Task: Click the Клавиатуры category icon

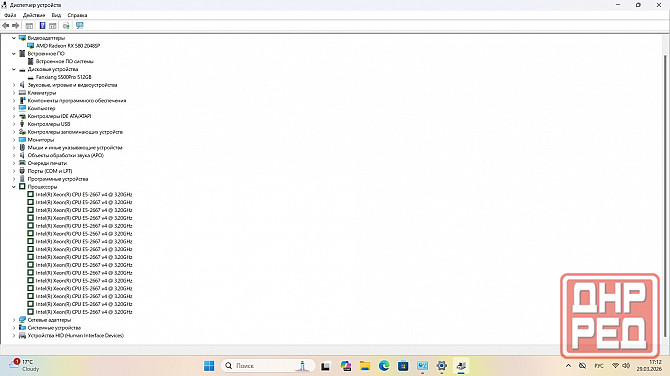Action: [x=22, y=93]
